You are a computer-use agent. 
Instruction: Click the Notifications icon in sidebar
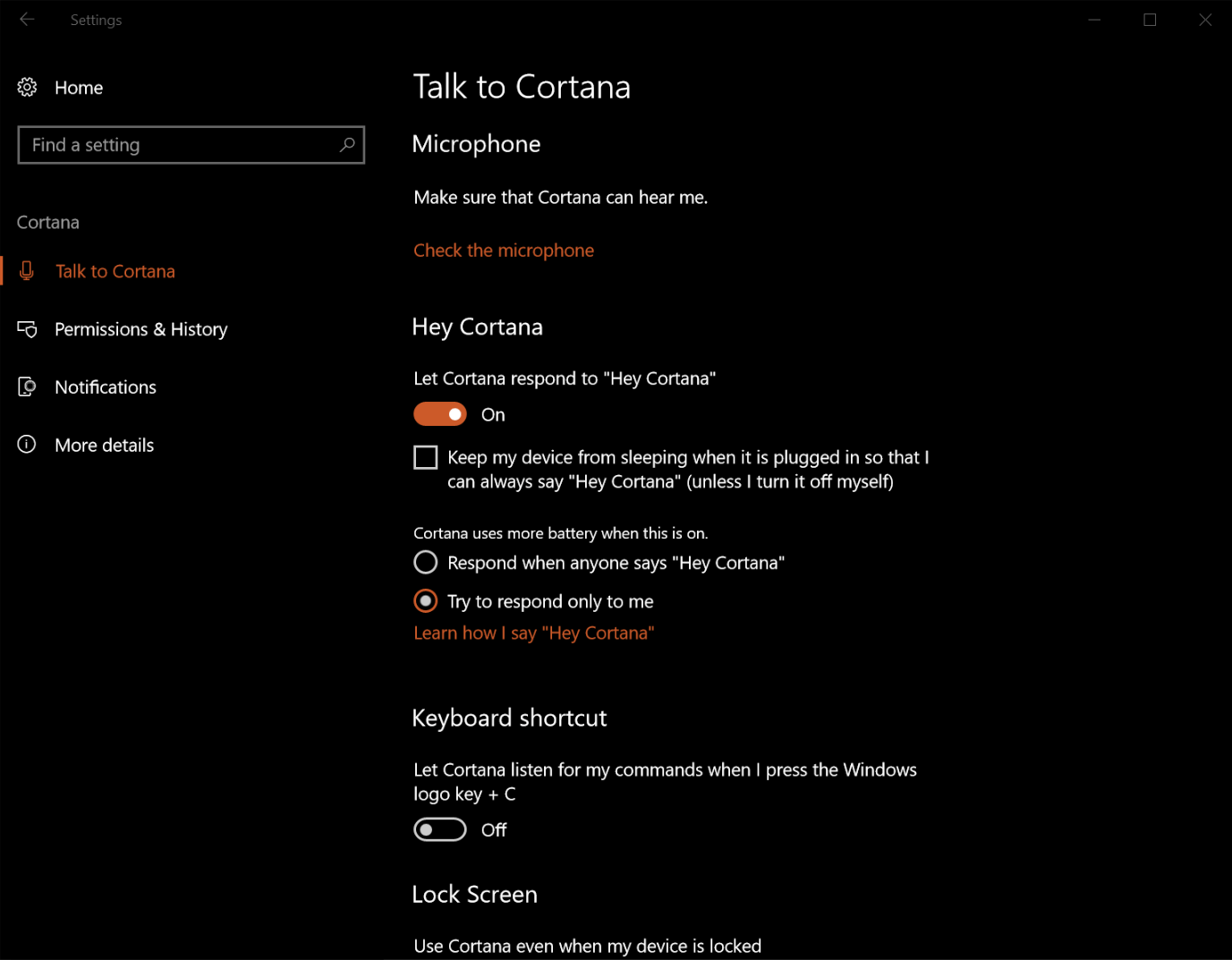27,387
